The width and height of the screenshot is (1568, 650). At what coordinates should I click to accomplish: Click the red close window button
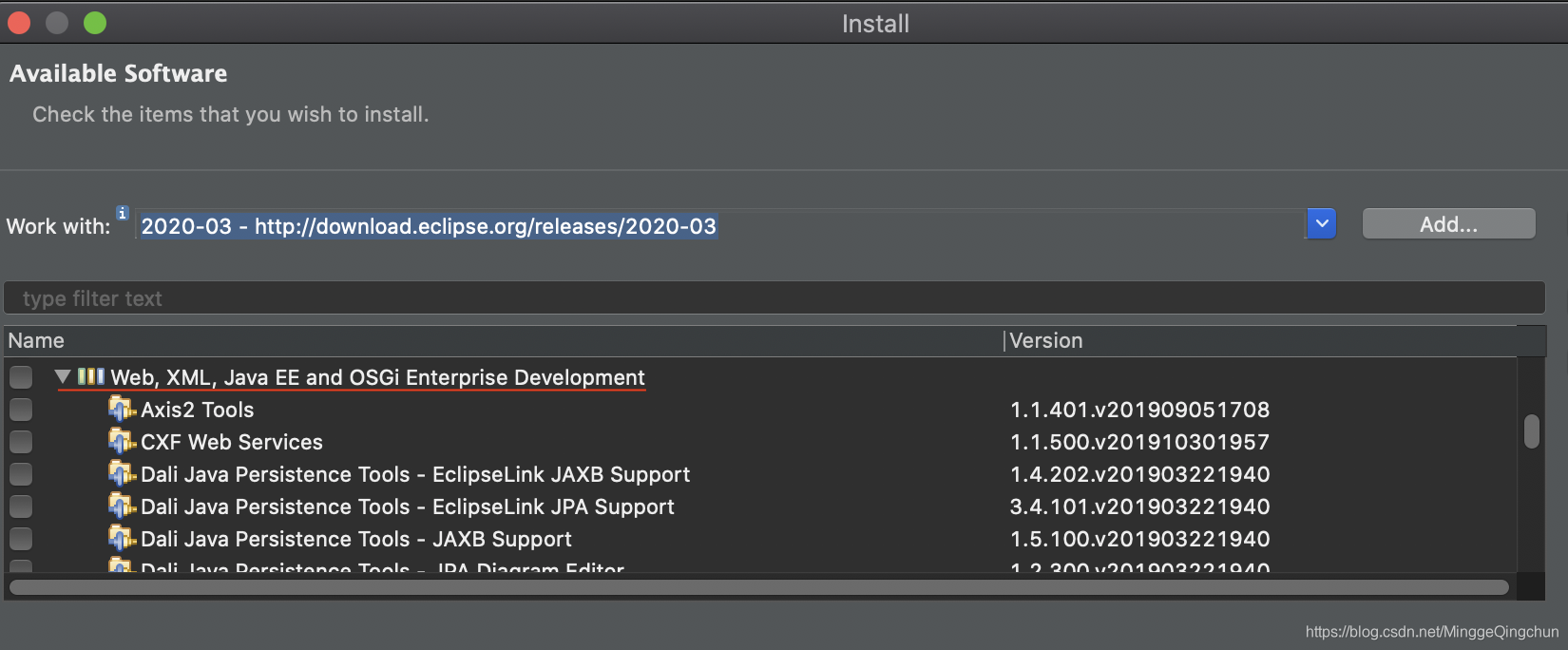19,23
